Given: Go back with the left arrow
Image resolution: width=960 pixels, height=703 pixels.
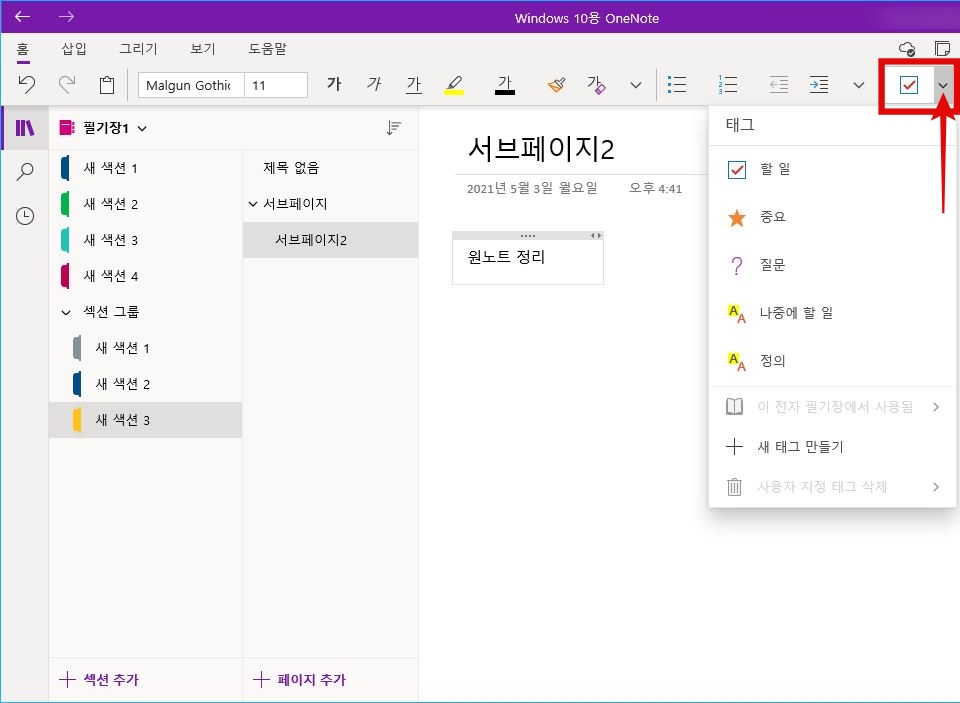Looking at the screenshot, I should (23, 17).
